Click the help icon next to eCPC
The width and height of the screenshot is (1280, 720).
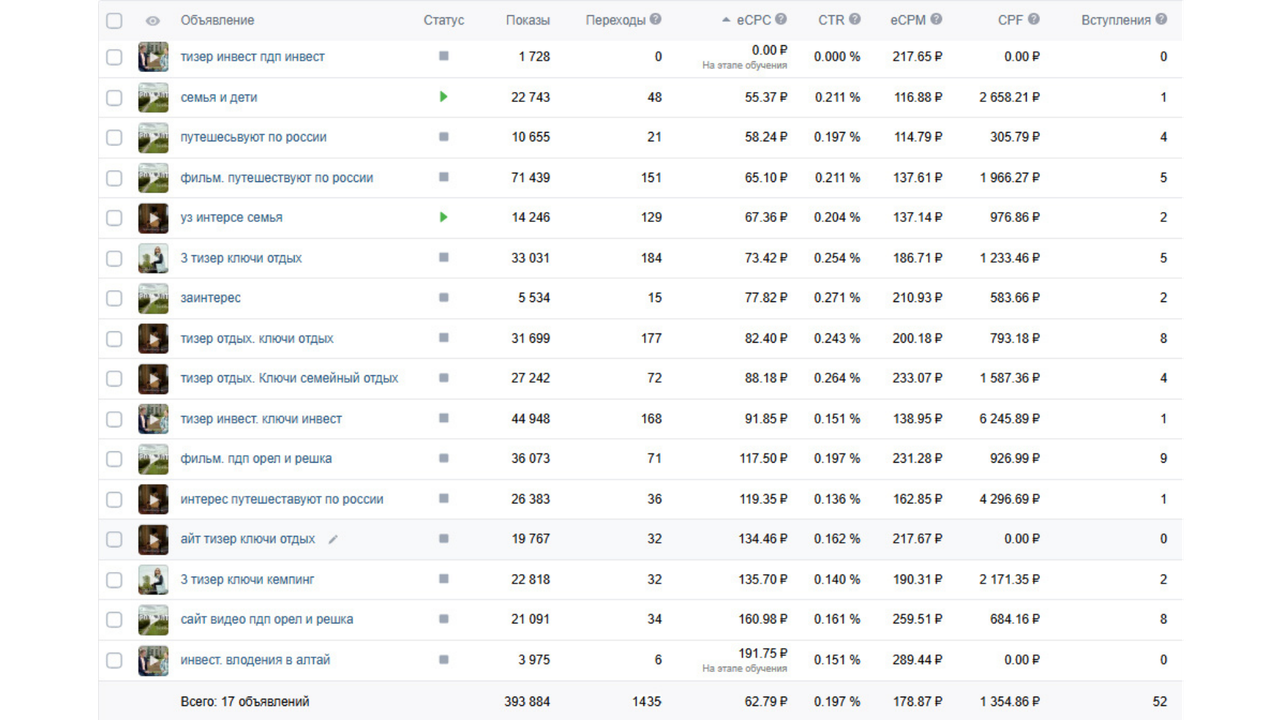[781, 19]
